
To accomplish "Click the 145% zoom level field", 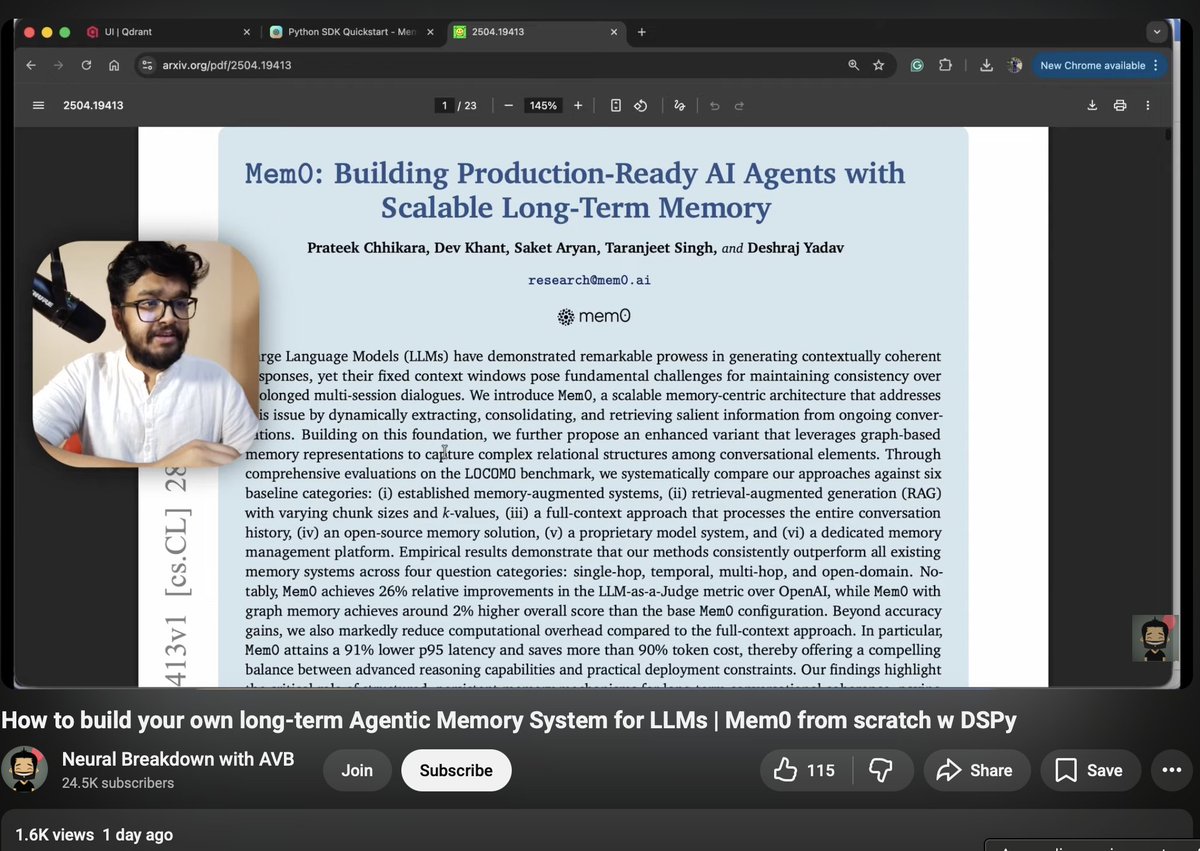I will [543, 105].
